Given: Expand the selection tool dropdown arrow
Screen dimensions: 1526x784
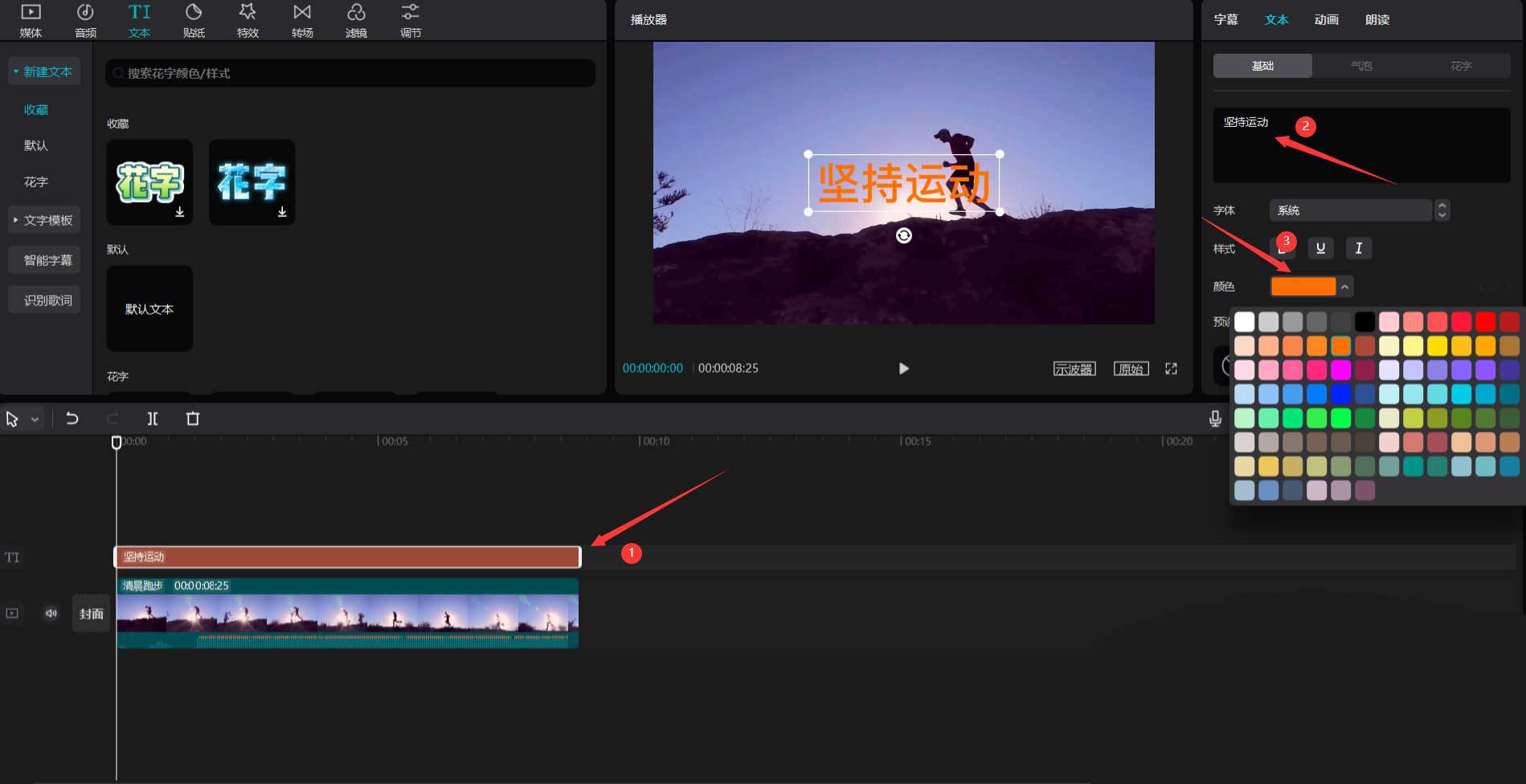Looking at the screenshot, I should 34,419.
